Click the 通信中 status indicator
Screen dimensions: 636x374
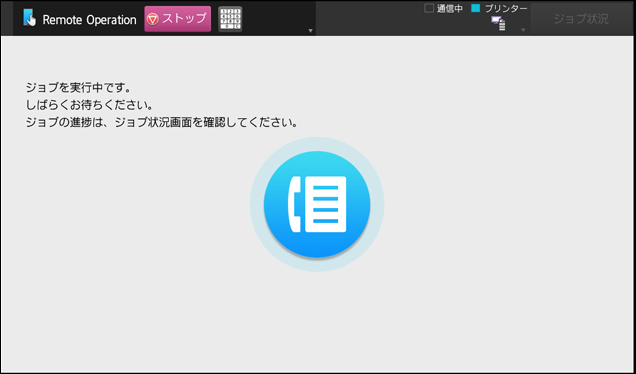tap(444, 9)
